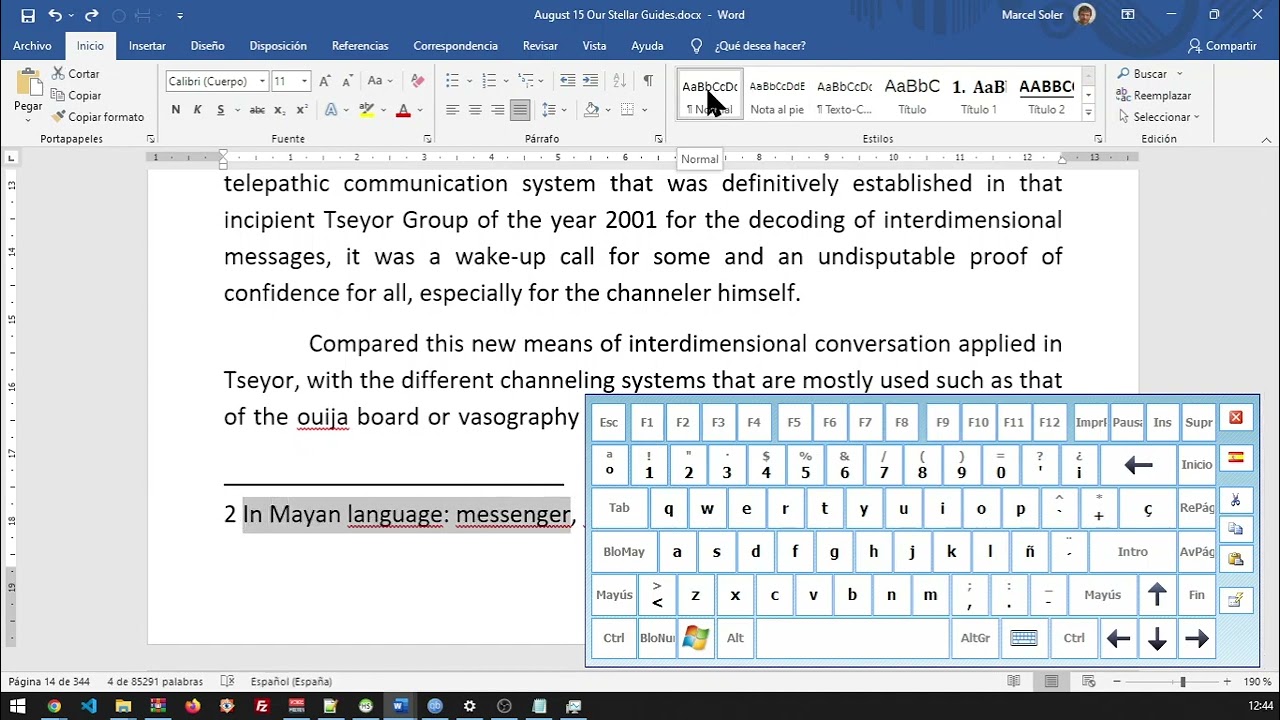Toggle BloMay caps lock on virtual keyboard

[x=624, y=552]
